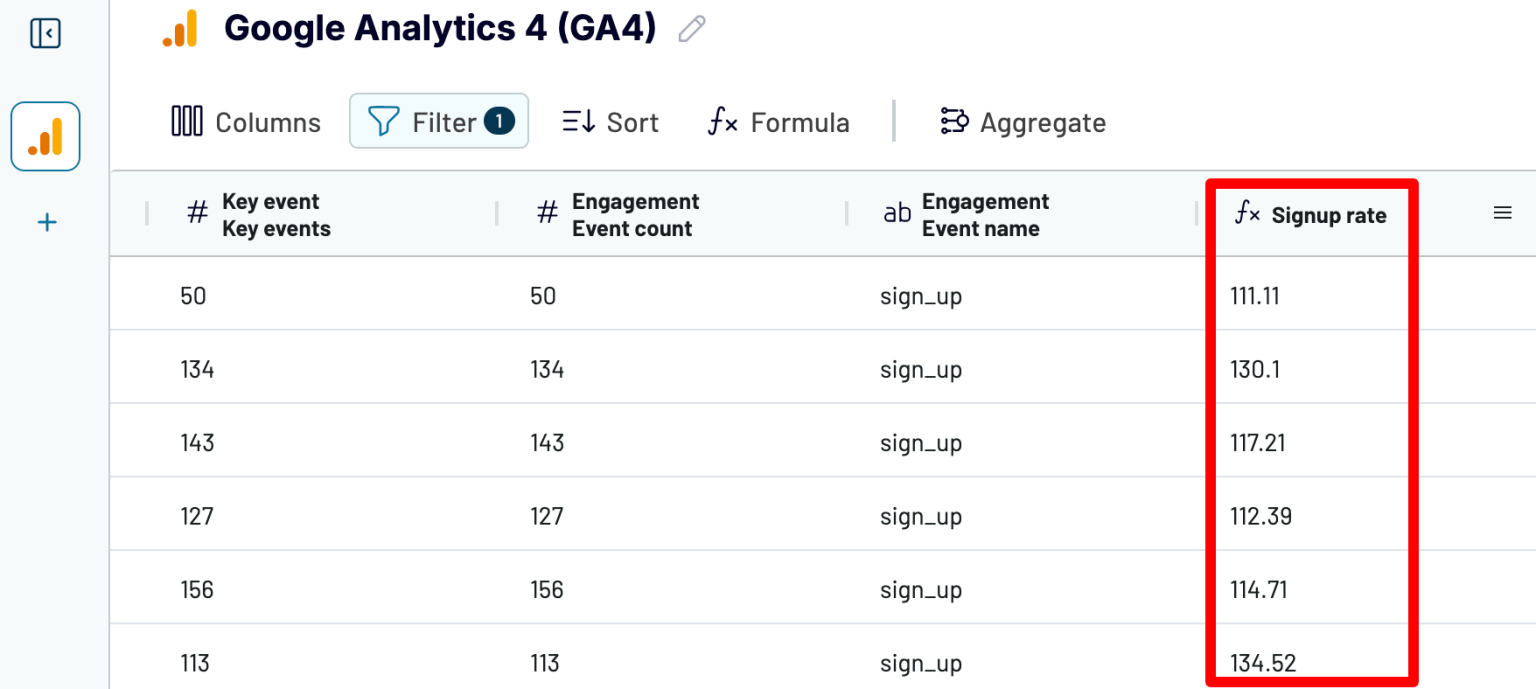Click the fx icon on the Signup rate header
Viewport: 1536px width, 689px height.
(x=1248, y=212)
